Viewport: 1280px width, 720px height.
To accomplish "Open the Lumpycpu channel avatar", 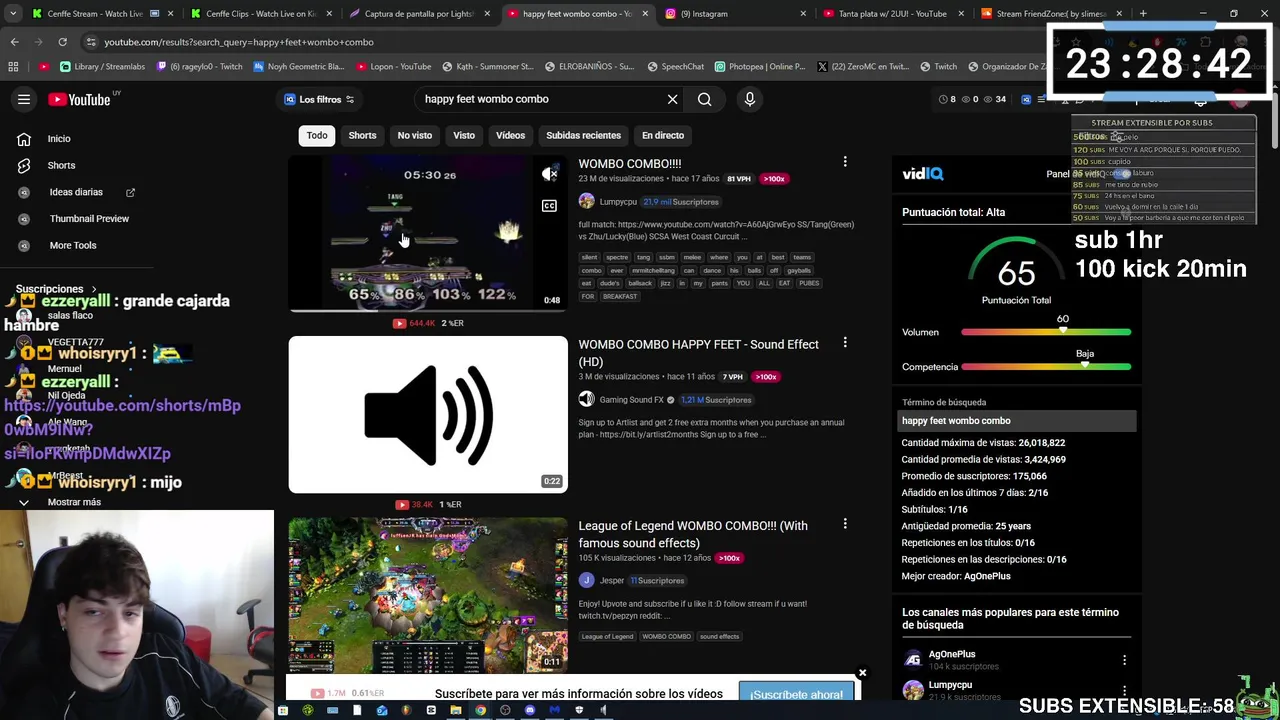I will click(587, 201).
